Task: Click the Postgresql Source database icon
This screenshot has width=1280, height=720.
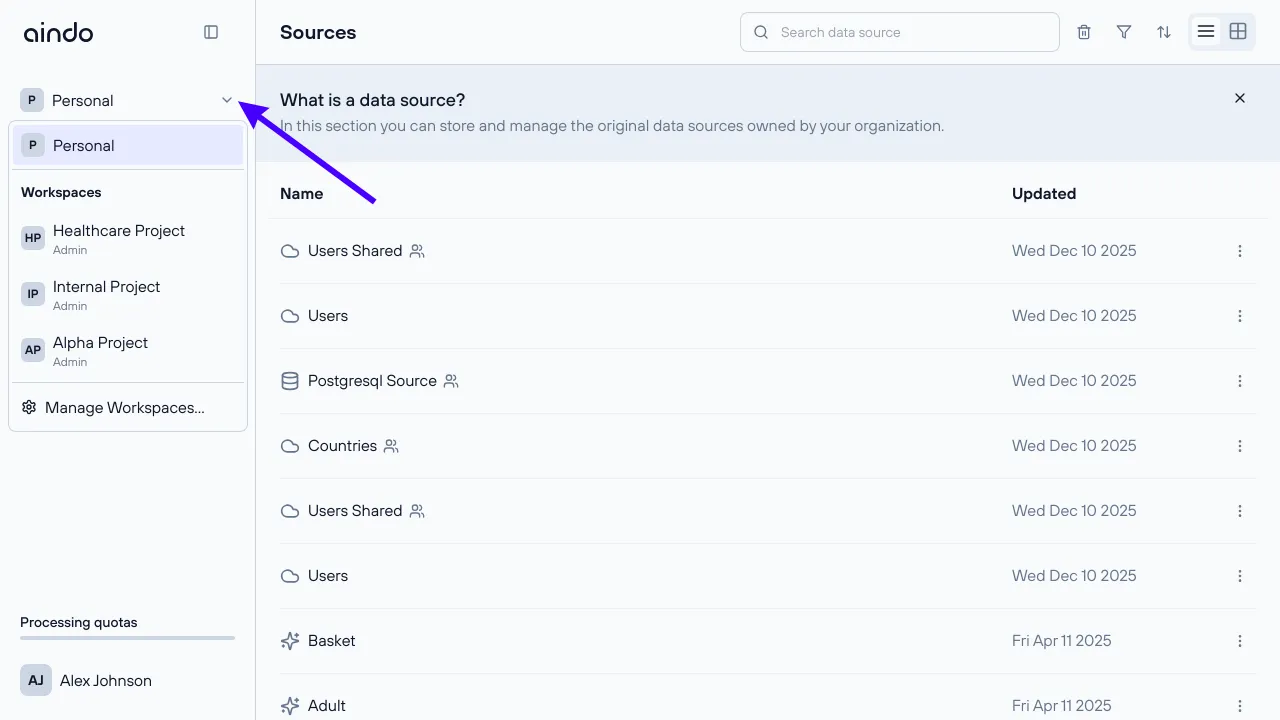Action: 290,381
